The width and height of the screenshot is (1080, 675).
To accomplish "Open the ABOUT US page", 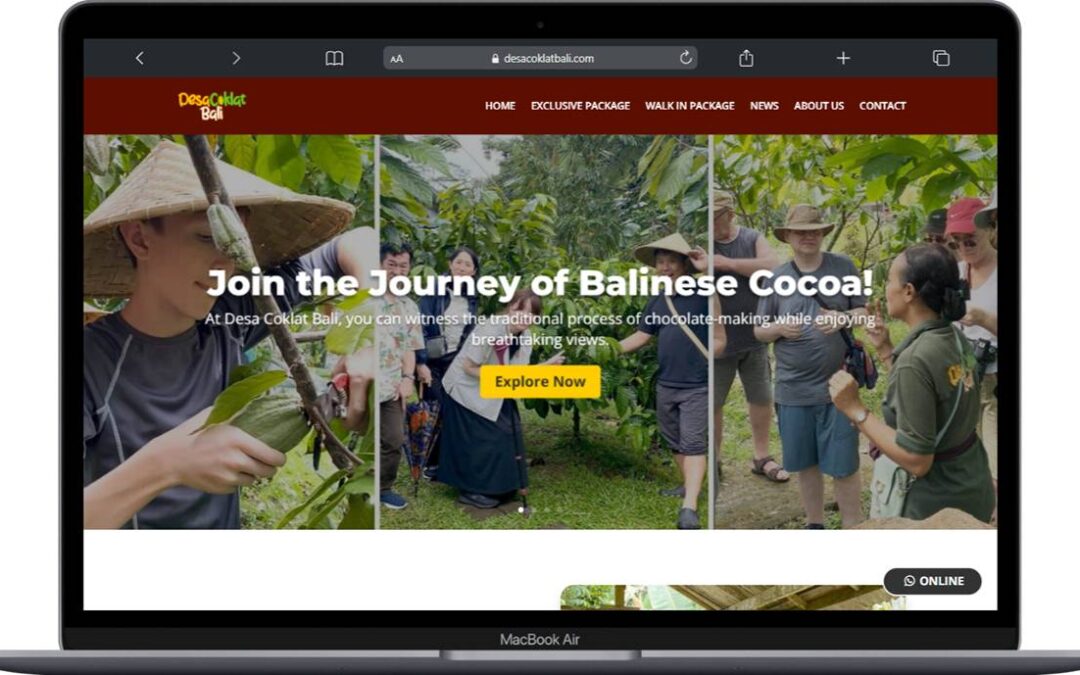I will 819,106.
